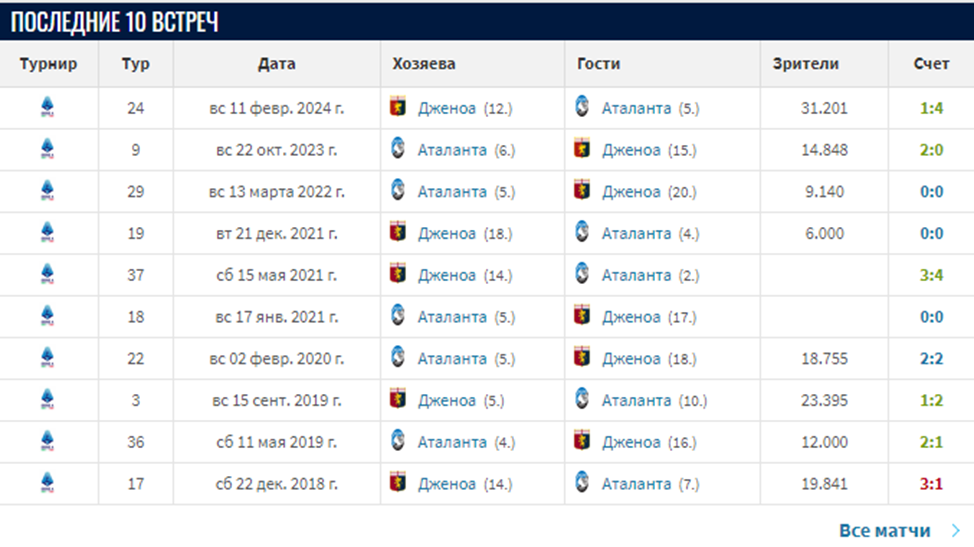
Task: Click the Genoa crest in the 11 Feb 2024 row
Action: (398, 108)
